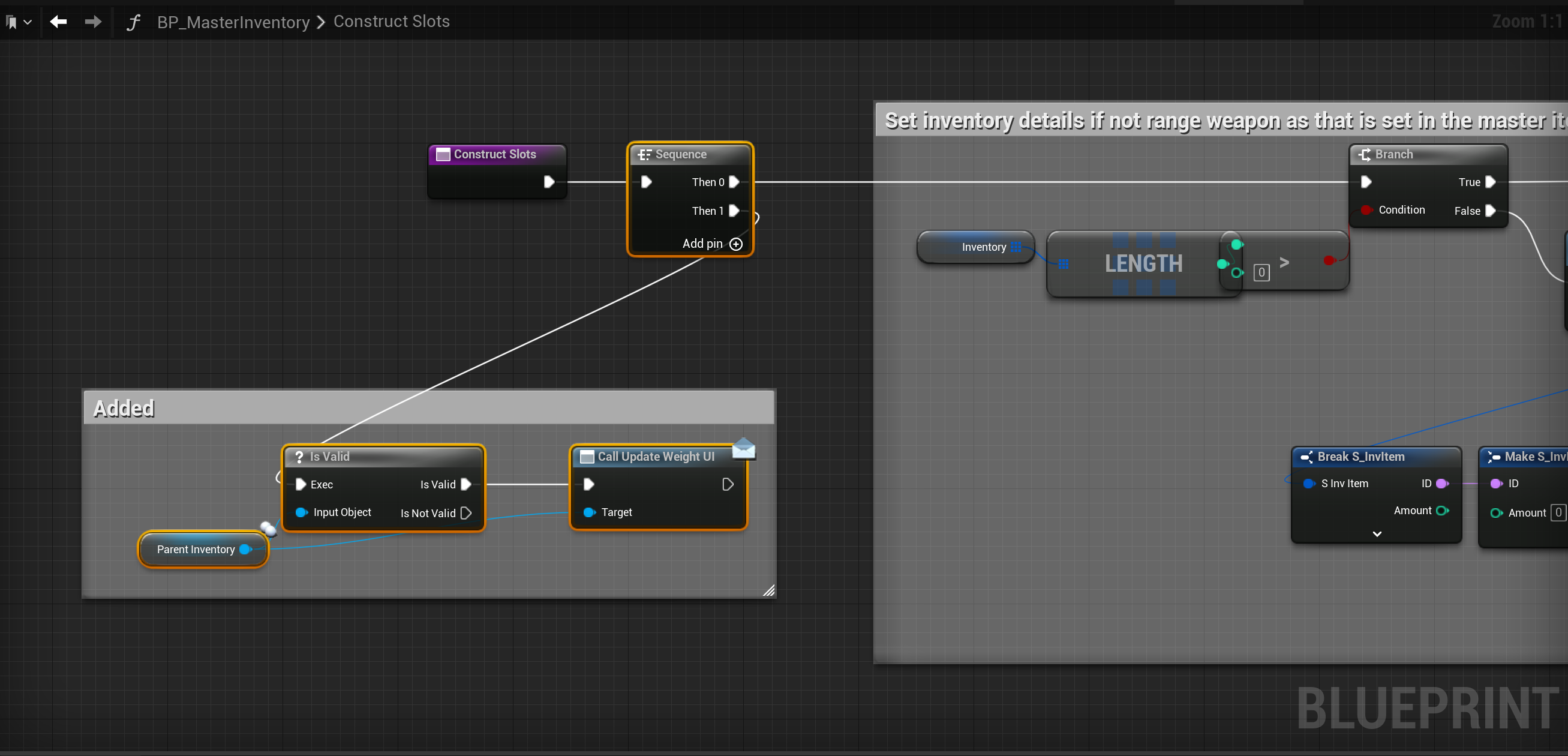This screenshot has width=1568, height=756.
Task: Click the forward navigation arrow
Action: point(93,22)
